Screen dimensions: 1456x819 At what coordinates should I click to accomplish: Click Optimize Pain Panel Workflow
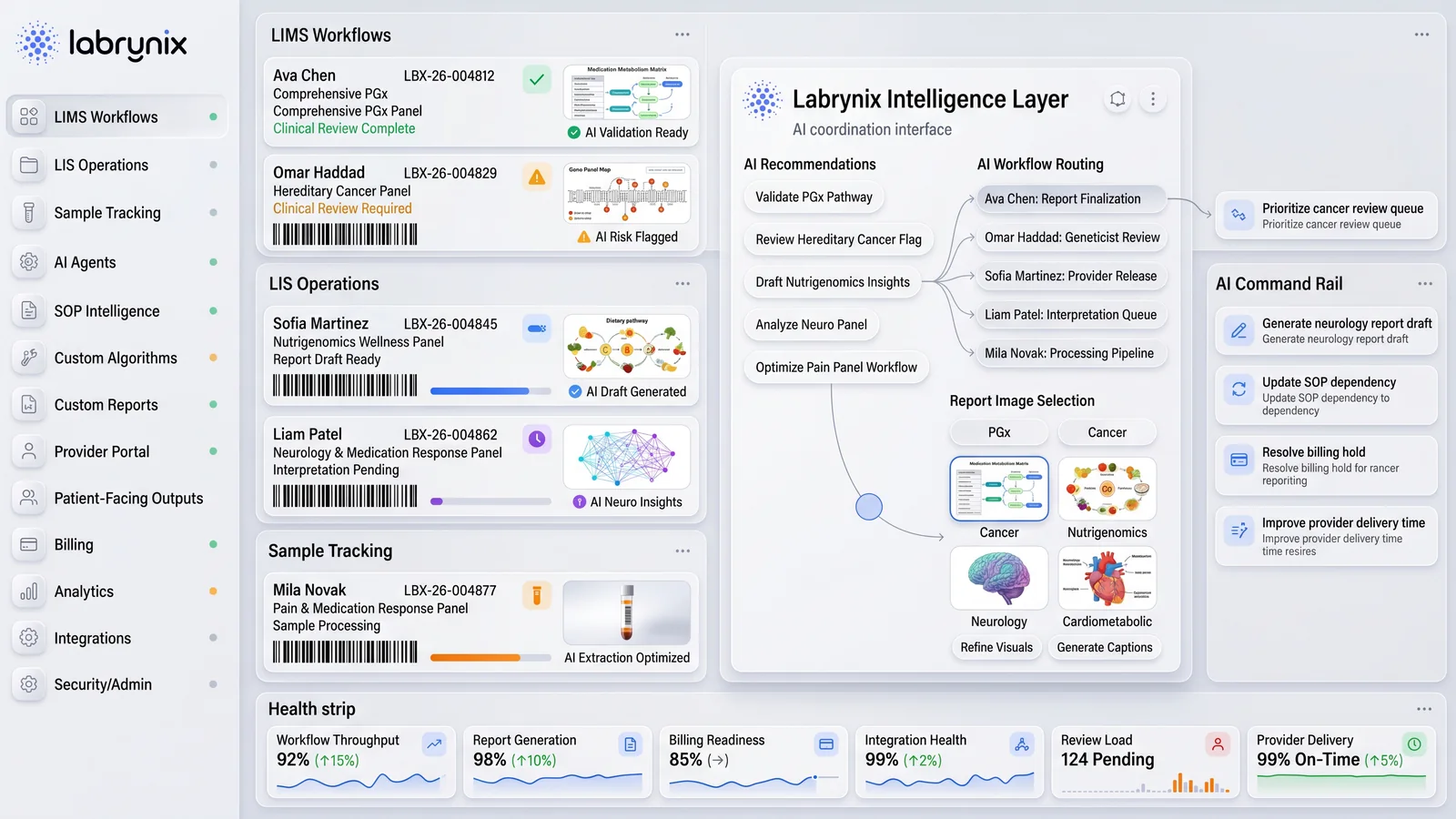836,368
